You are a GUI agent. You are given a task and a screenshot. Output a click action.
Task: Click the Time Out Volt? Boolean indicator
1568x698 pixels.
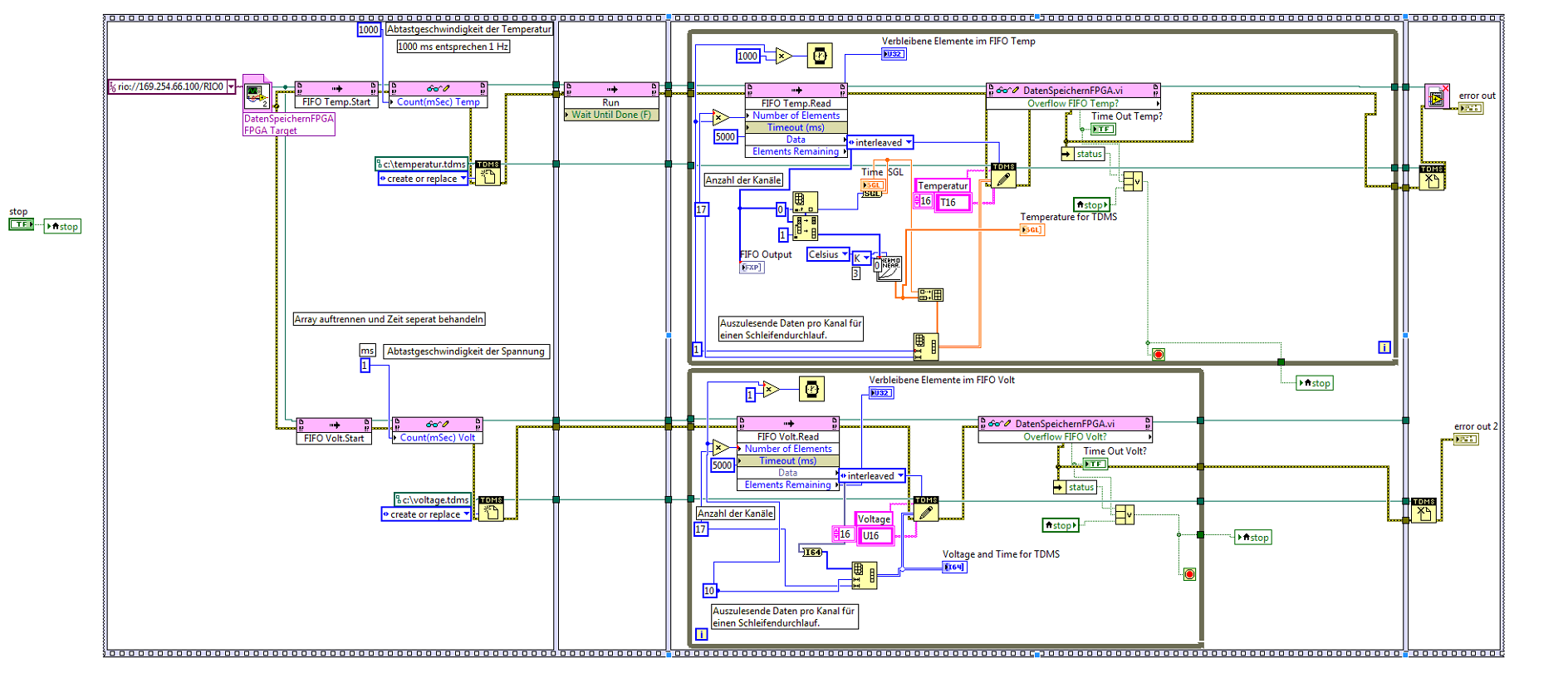(1095, 464)
